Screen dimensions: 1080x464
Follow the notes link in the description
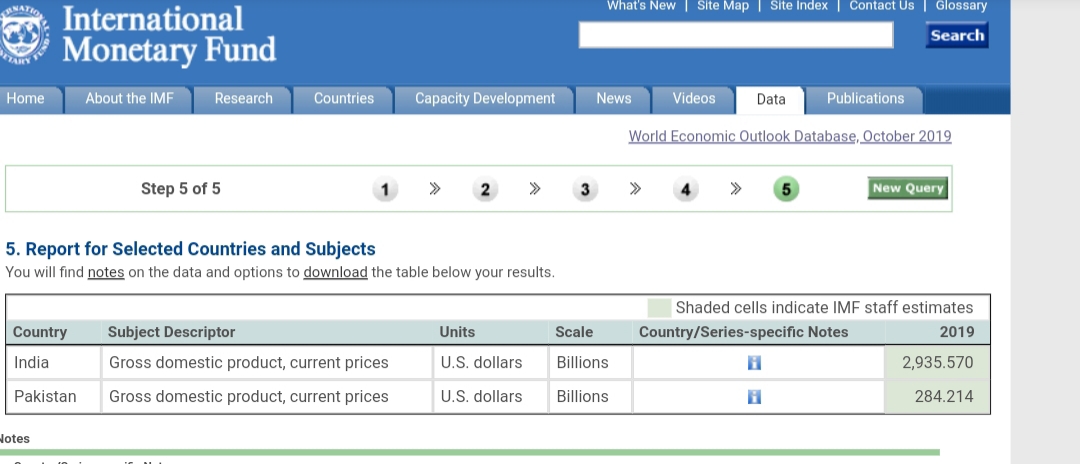106,273
